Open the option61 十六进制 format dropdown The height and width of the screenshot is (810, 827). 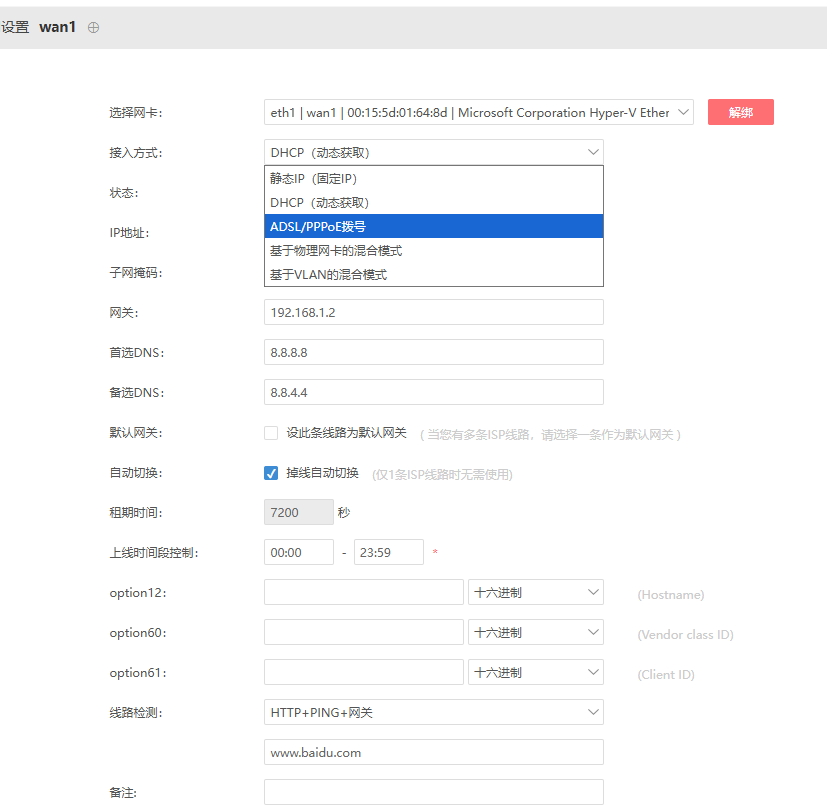click(x=536, y=672)
